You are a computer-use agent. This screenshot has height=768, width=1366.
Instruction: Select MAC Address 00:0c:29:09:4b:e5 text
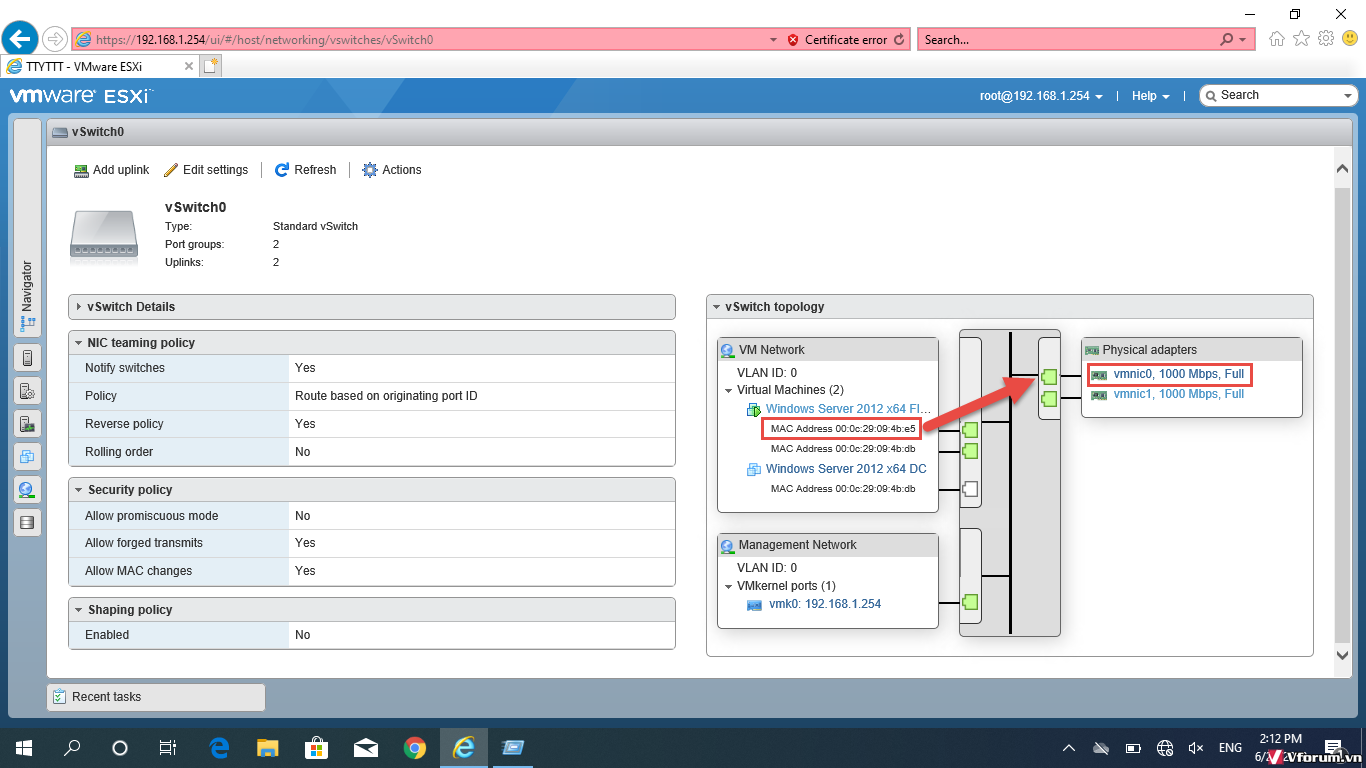point(843,428)
